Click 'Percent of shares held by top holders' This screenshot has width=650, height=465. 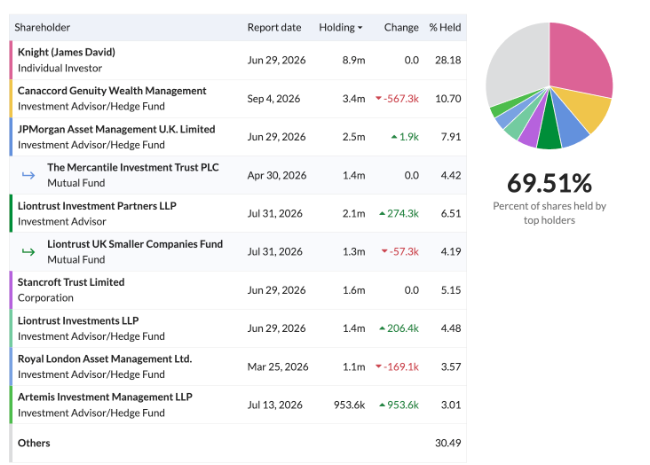(x=549, y=213)
